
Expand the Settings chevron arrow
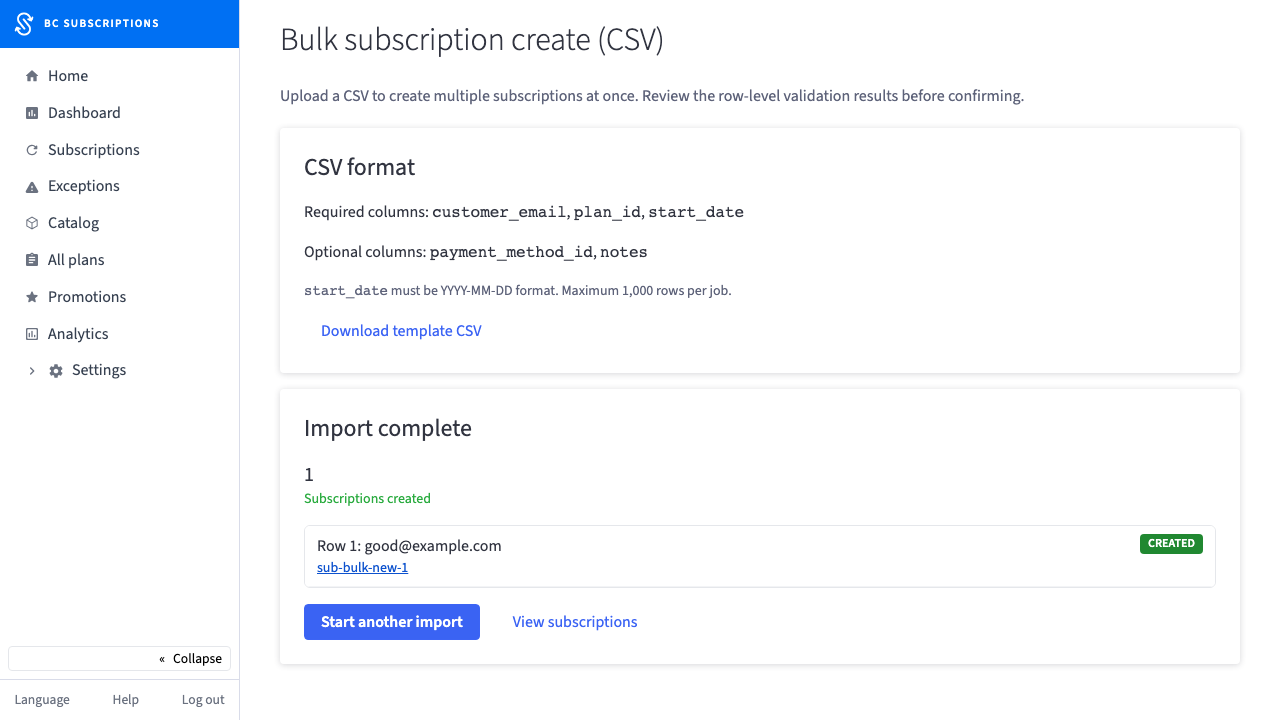pyautogui.click(x=32, y=371)
